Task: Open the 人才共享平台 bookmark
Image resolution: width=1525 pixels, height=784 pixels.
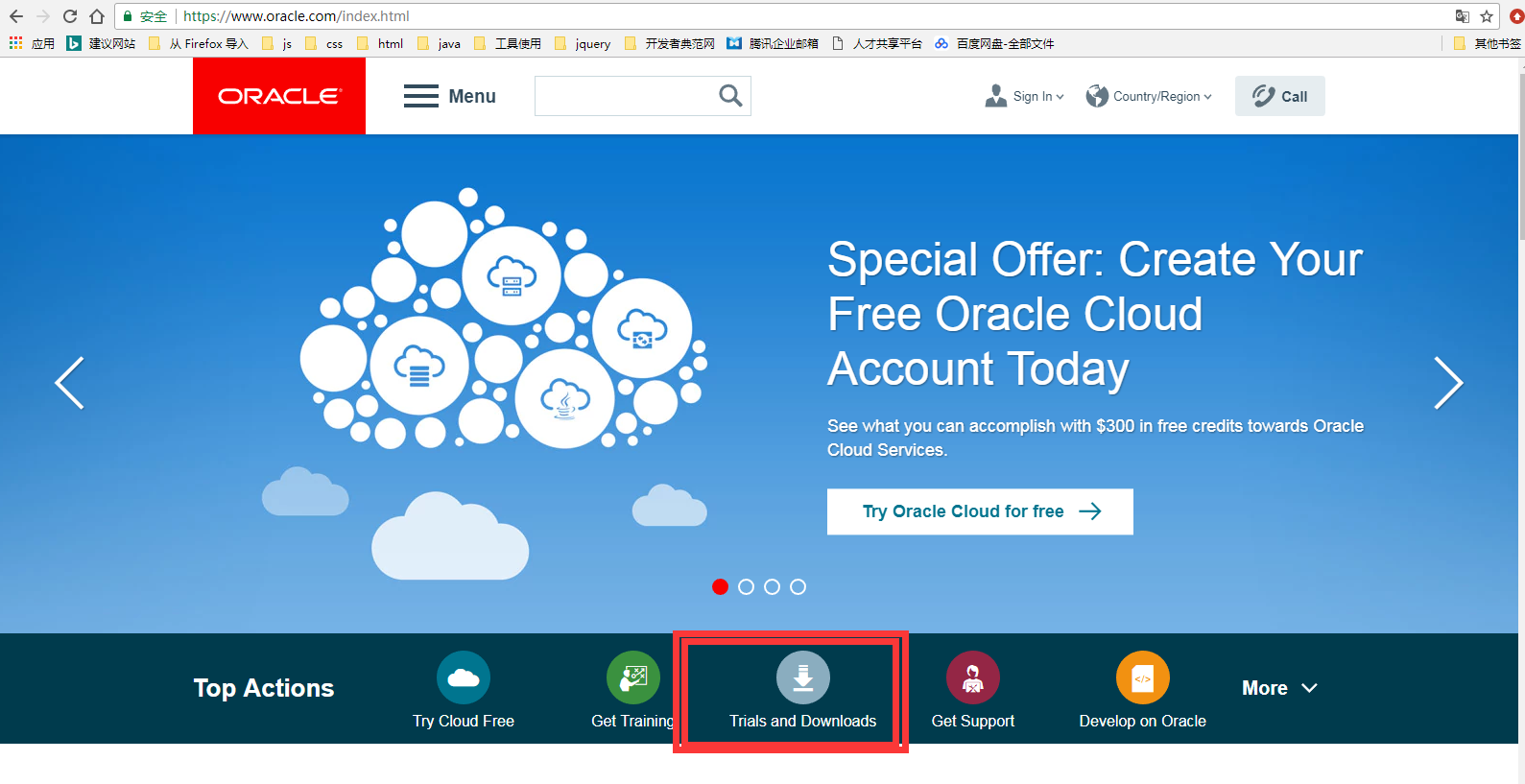Action: (x=877, y=43)
